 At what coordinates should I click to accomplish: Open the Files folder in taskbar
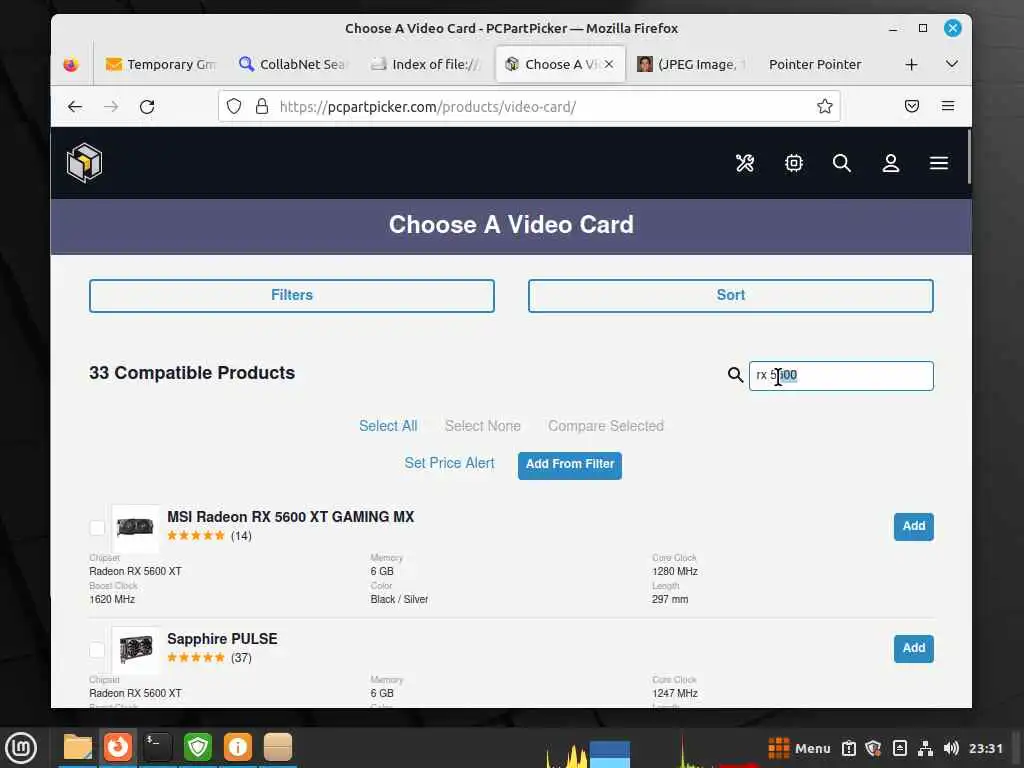click(78, 748)
